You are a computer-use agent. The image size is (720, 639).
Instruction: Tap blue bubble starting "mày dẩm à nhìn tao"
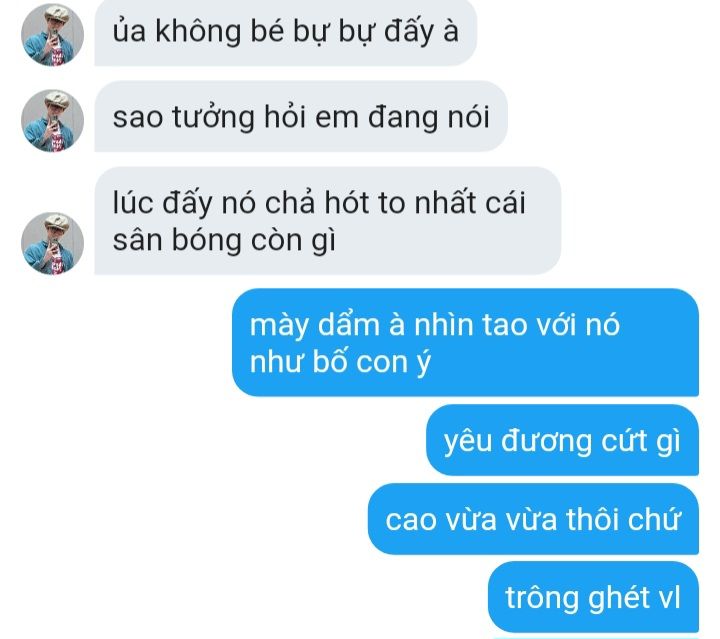click(465, 342)
